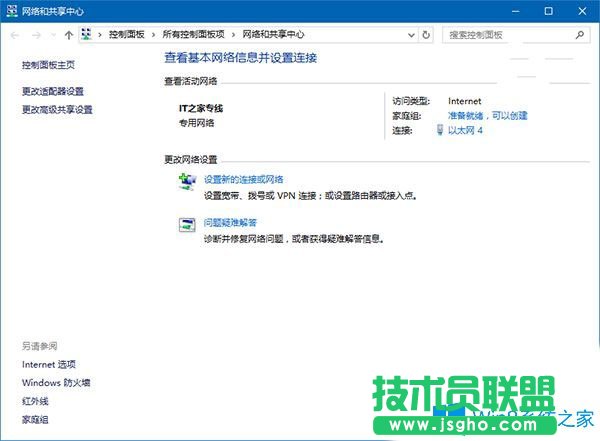The image size is (600, 441).
Task: Open 以太网 4 connection link
Action: (465, 131)
